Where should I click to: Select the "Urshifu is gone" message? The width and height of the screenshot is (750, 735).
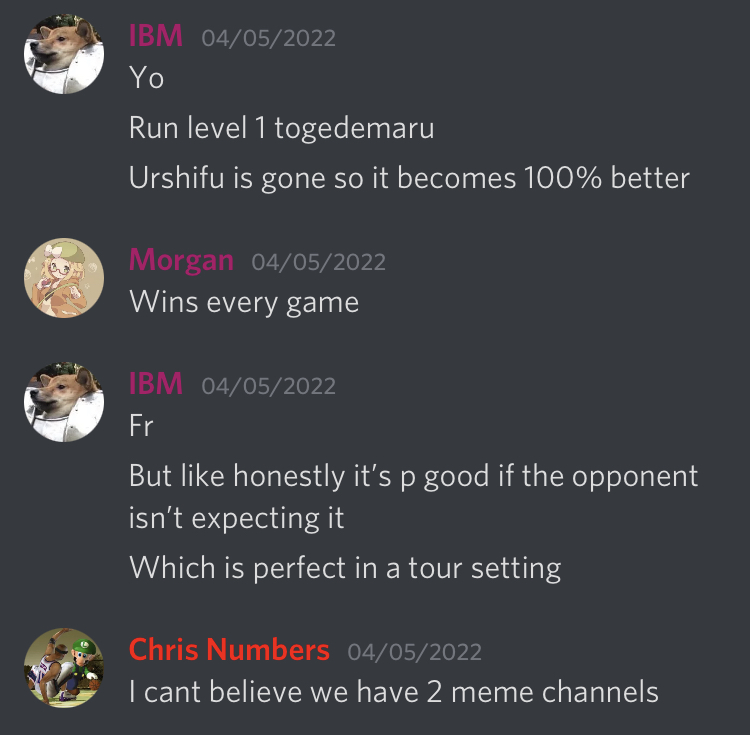point(409,178)
